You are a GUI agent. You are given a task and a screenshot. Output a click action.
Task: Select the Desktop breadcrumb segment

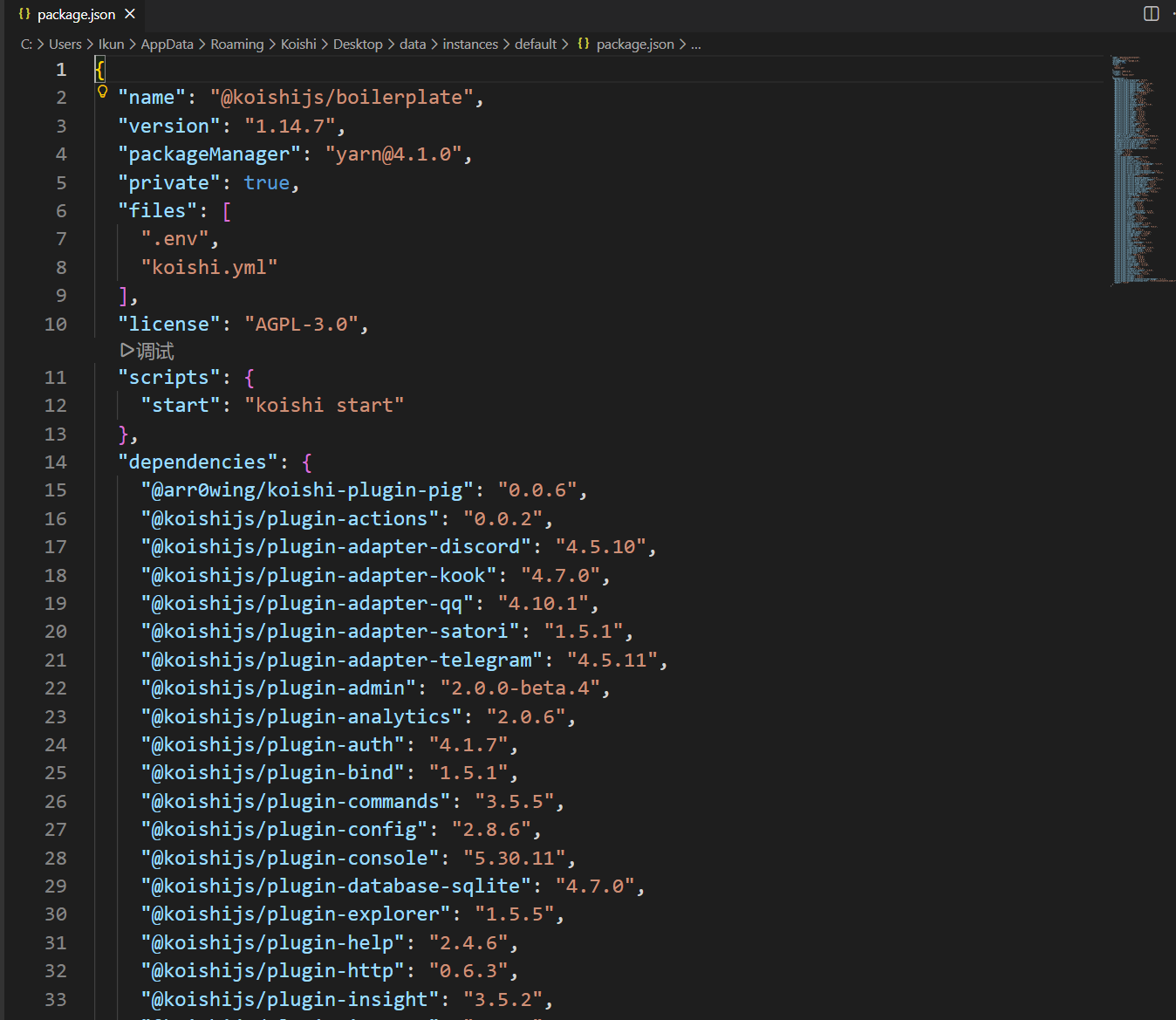[x=358, y=44]
